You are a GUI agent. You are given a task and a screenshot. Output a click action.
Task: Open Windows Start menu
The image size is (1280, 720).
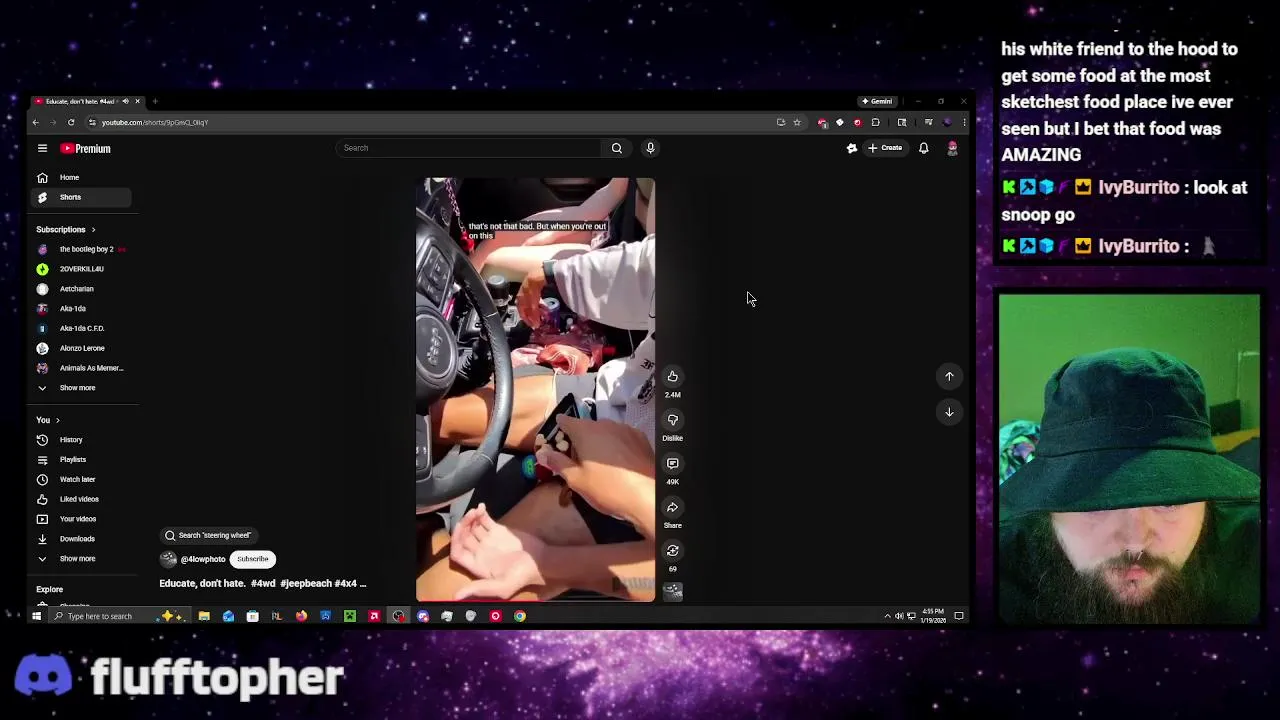click(x=36, y=616)
